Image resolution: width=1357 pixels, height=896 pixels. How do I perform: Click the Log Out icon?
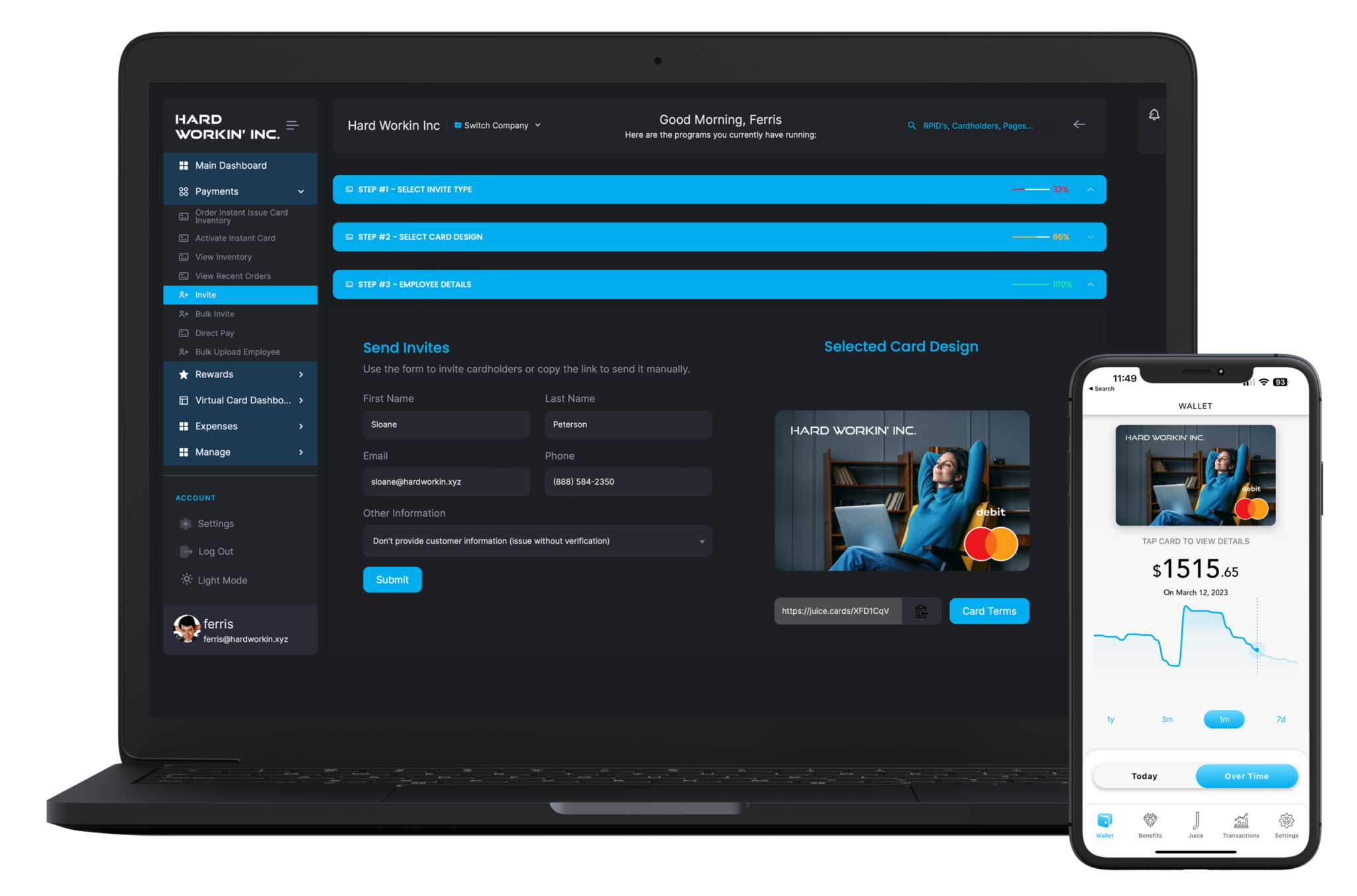tap(186, 551)
